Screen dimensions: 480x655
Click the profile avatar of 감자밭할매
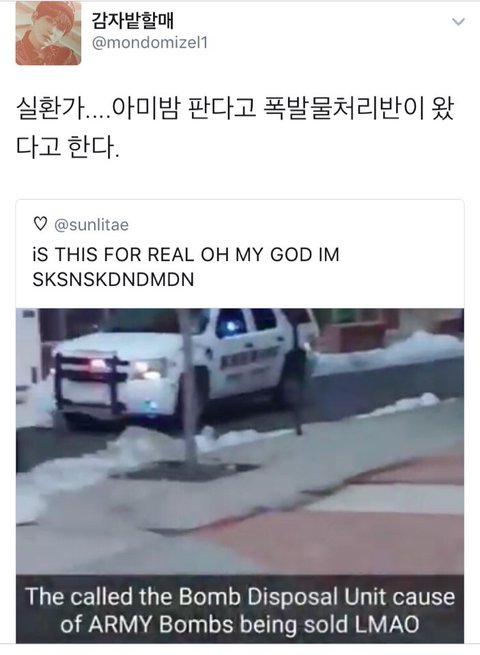point(48,33)
